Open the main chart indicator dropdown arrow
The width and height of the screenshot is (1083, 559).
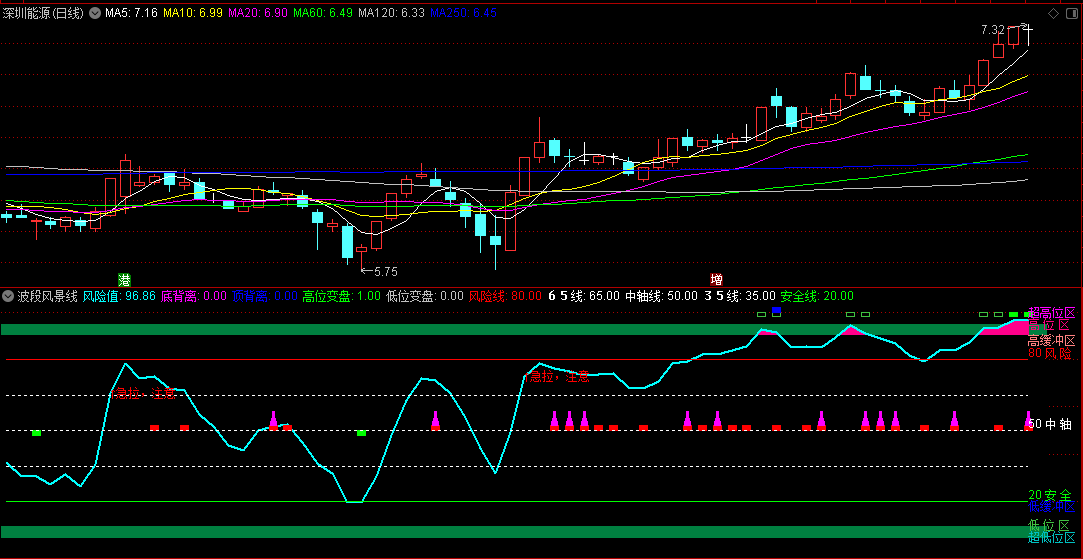[x=95, y=14]
